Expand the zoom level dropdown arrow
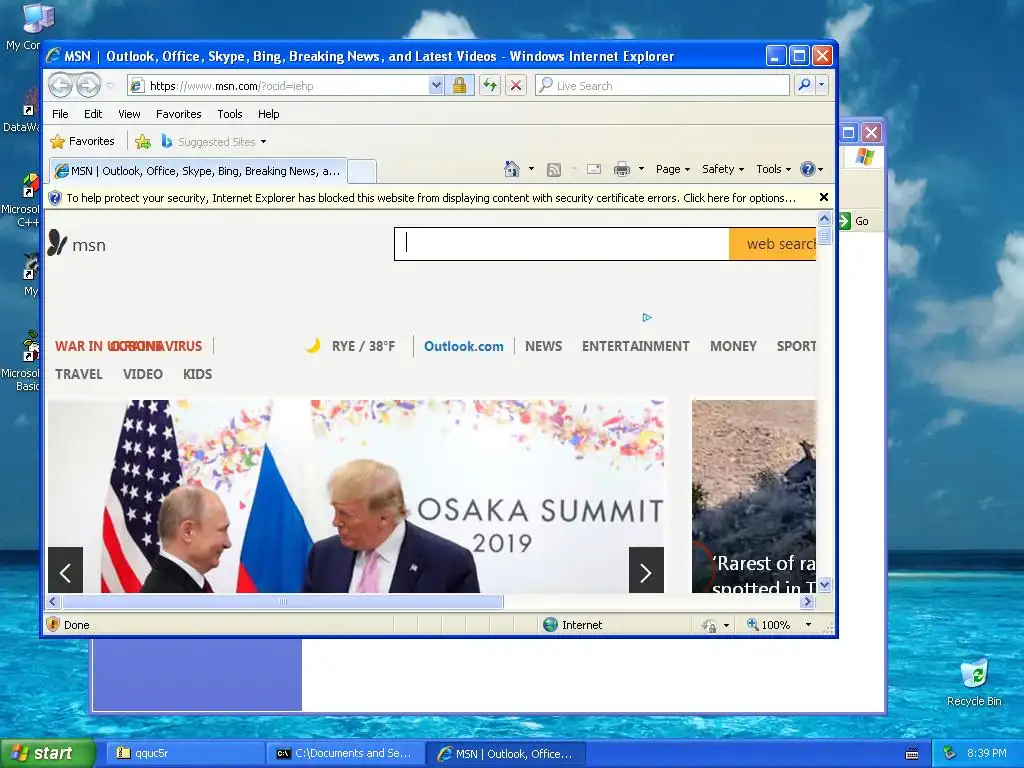 click(x=808, y=625)
